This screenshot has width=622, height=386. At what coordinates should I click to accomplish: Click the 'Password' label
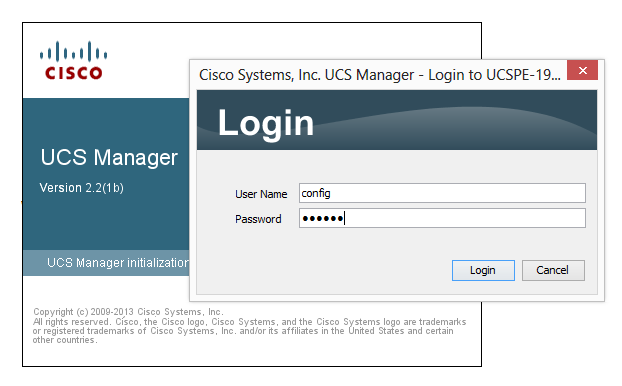coord(258,219)
